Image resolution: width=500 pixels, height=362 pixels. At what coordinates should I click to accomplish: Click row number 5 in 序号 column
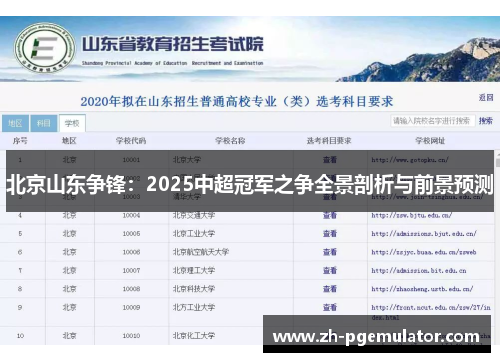pyautogui.click(x=20, y=234)
